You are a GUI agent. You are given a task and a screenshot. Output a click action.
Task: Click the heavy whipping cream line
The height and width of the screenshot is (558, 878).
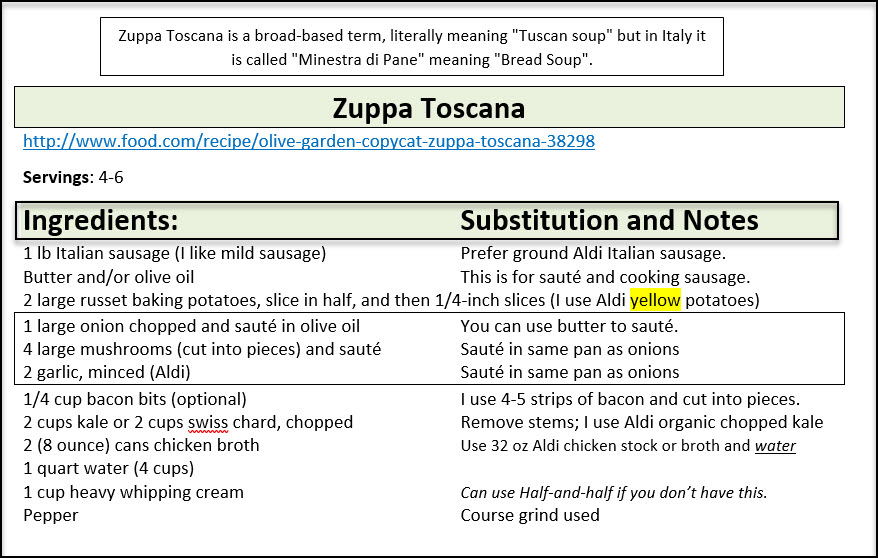133,492
